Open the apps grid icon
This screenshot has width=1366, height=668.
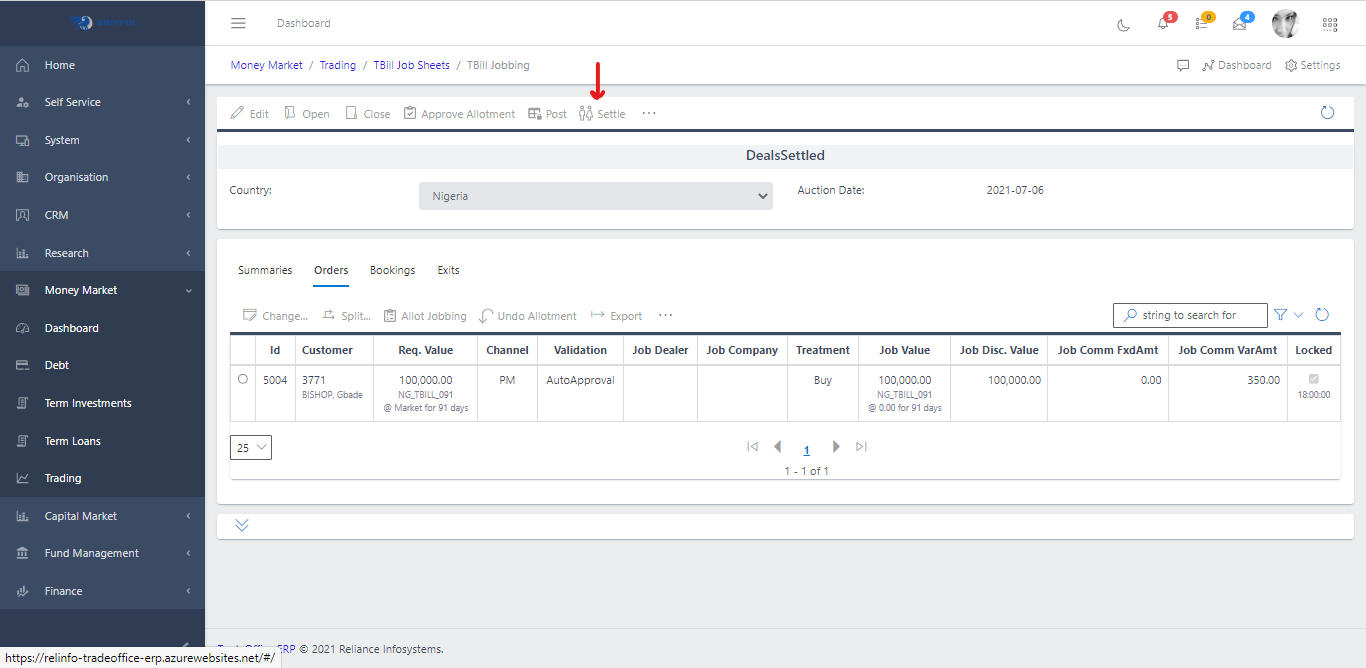pyautogui.click(x=1330, y=24)
